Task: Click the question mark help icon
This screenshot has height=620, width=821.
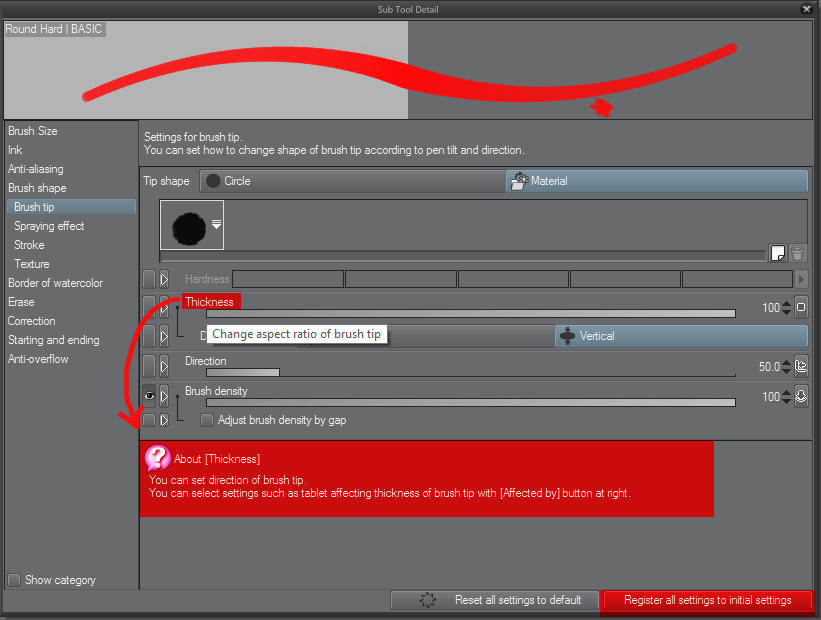Action: pyautogui.click(x=157, y=458)
